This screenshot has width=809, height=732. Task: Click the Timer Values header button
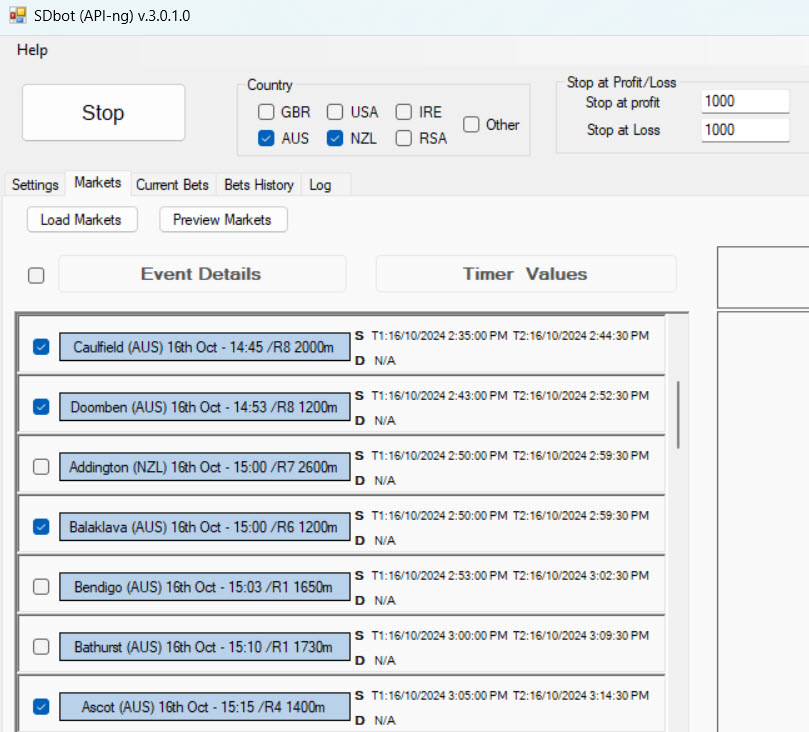[525, 274]
